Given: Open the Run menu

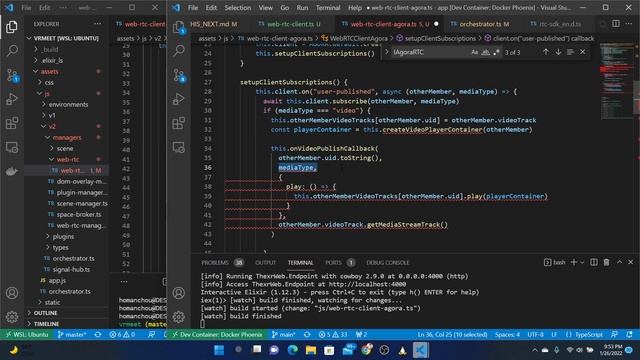Looking at the screenshot, I should (x=302, y=8).
